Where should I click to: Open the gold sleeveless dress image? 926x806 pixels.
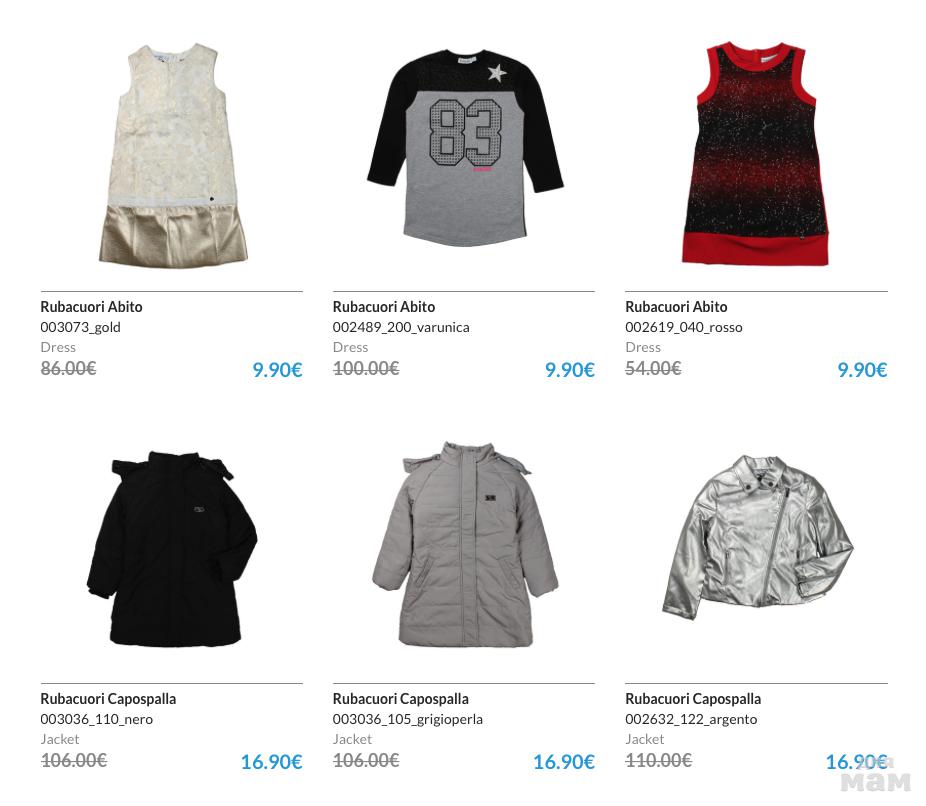173,155
